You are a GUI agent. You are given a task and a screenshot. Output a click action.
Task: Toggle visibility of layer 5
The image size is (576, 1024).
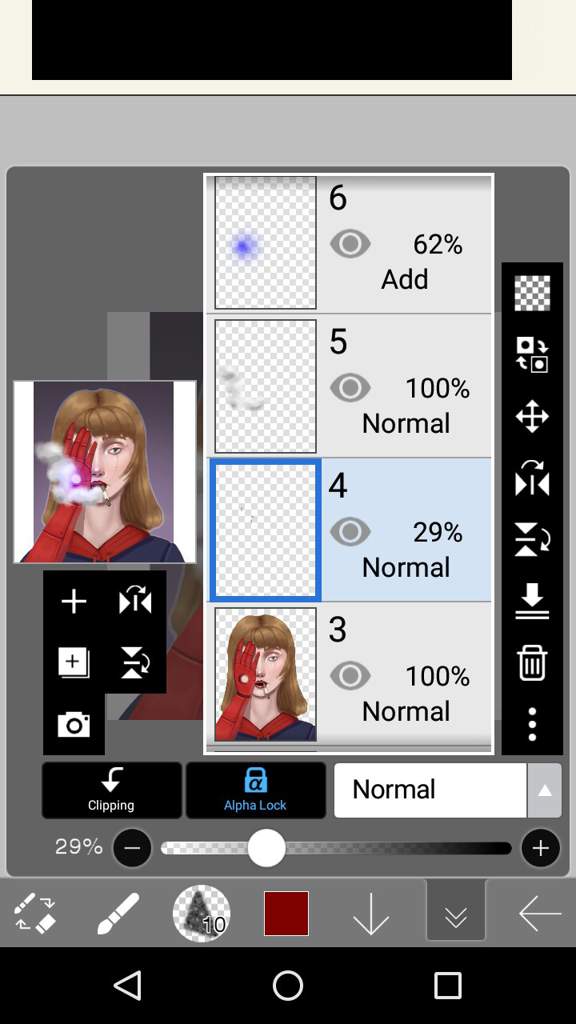tap(351, 388)
